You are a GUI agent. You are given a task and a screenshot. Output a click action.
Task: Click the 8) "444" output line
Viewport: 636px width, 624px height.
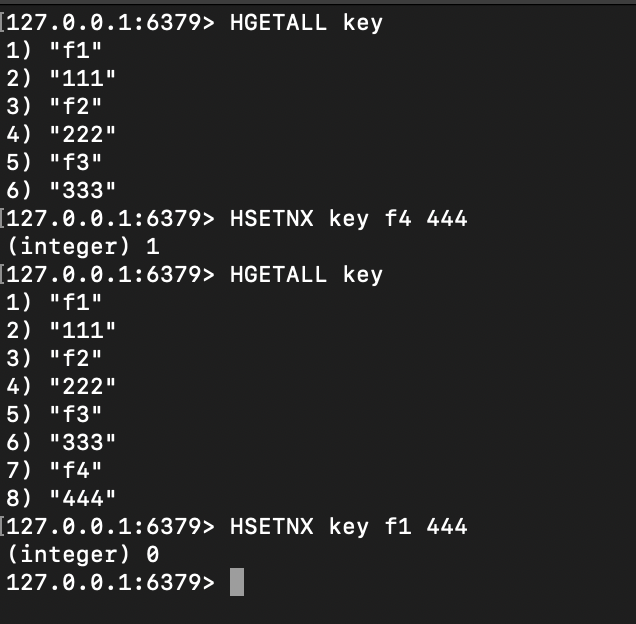pyautogui.click(x=61, y=498)
